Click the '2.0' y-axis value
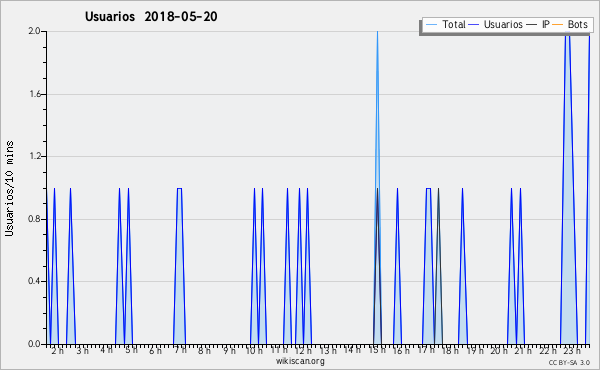 click(34, 31)
